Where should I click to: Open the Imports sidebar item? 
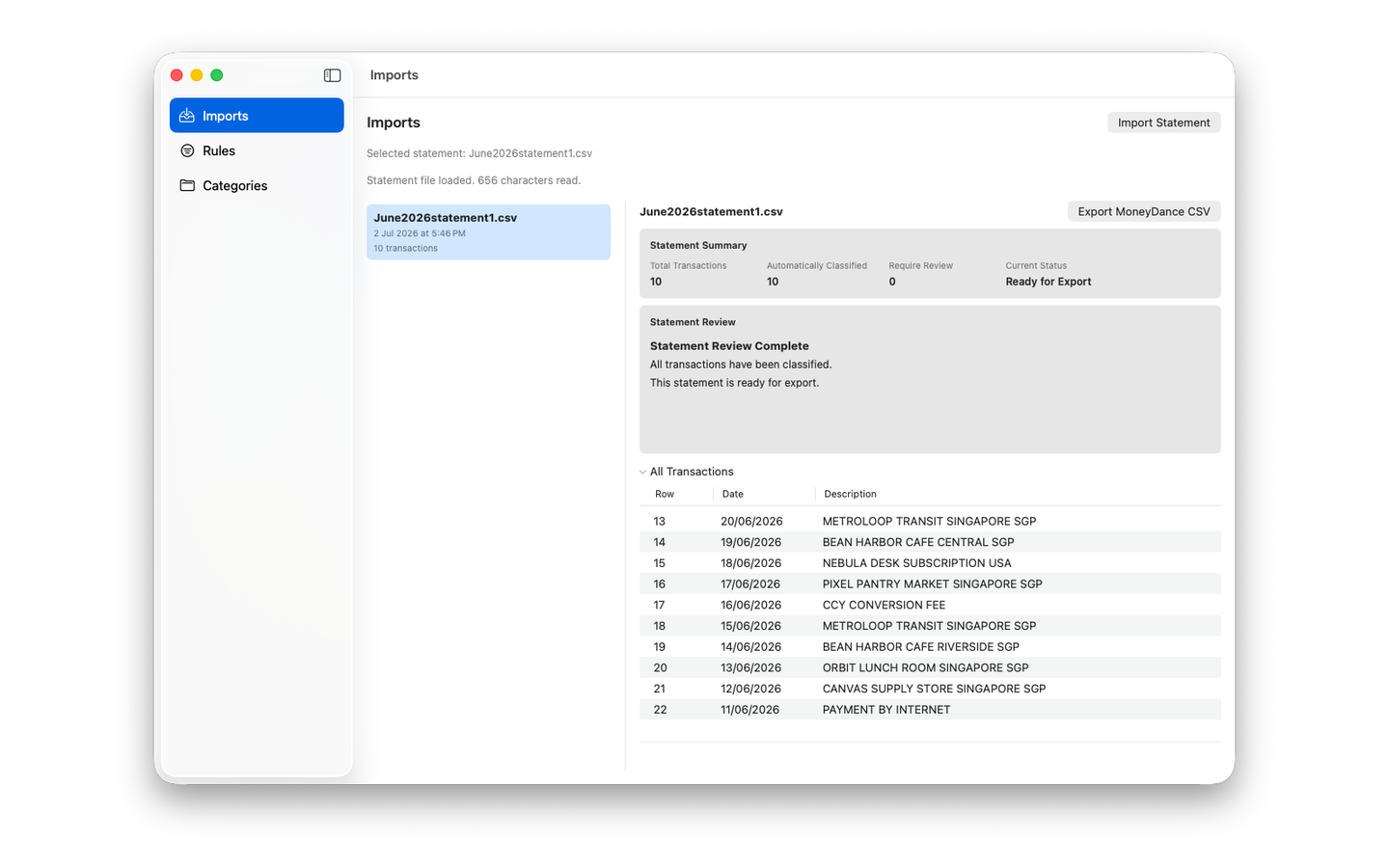tap(257, 116)
